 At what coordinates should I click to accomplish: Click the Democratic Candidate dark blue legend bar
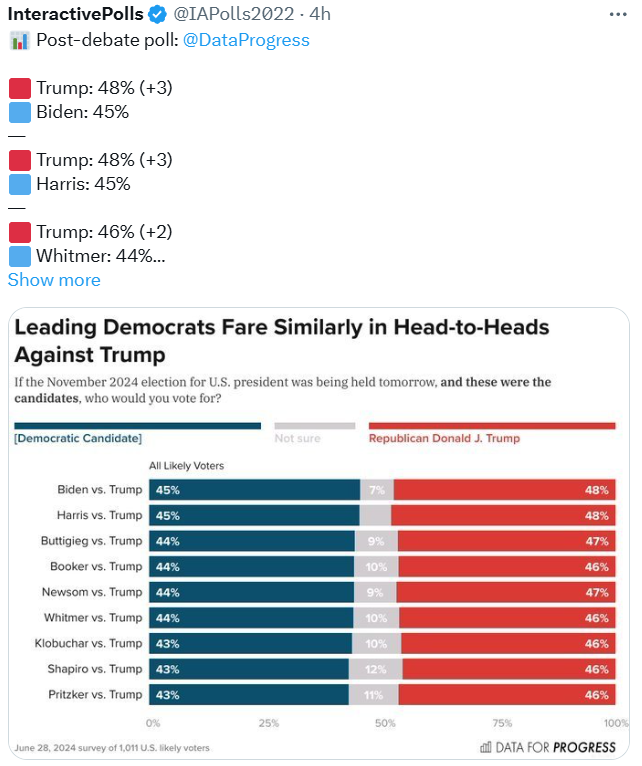(136, 426)
